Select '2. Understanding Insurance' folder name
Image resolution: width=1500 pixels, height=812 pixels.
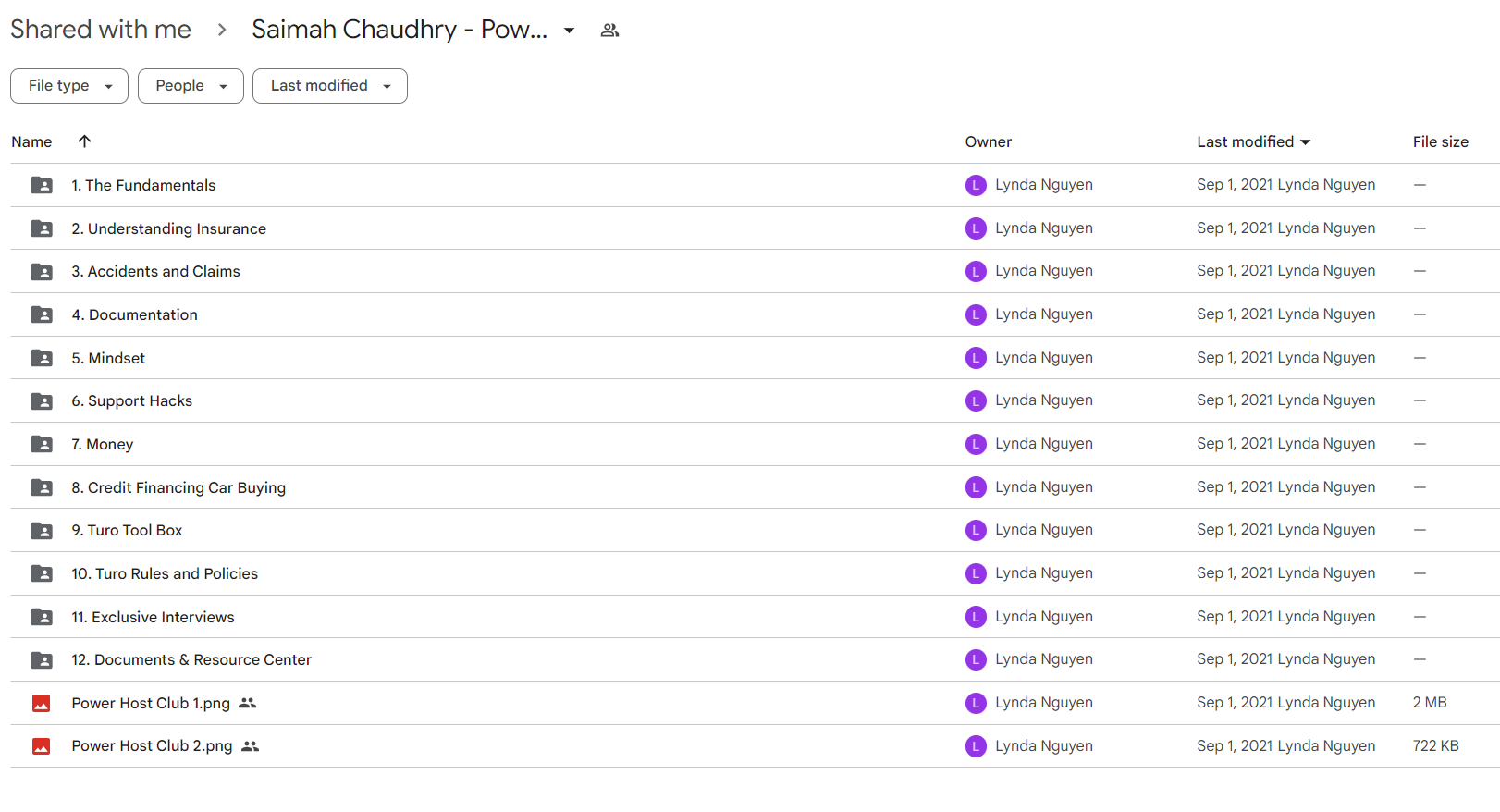(169, 228)
